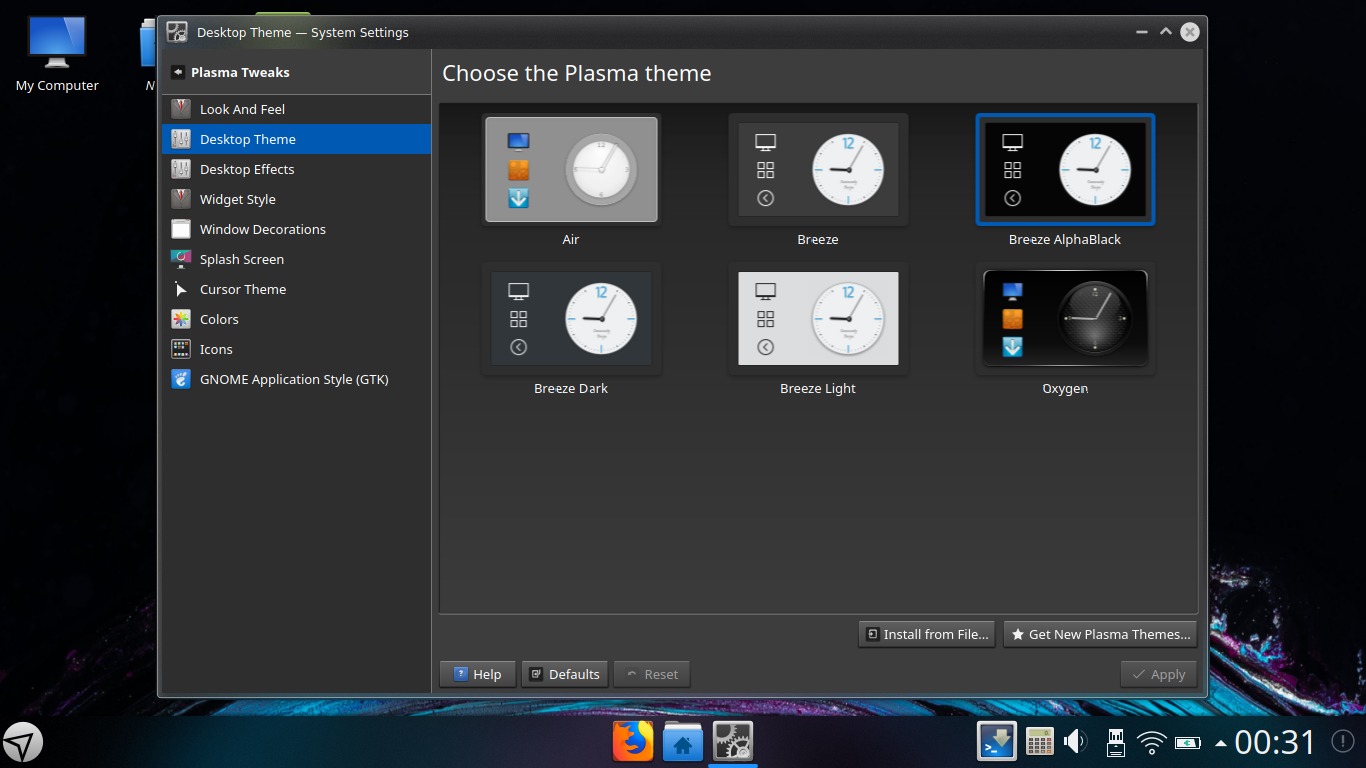Screen dimensions: 1366x768
Task: Select the Breeze AlphaBlack theme thumbnail
Action: (1065, 169)
